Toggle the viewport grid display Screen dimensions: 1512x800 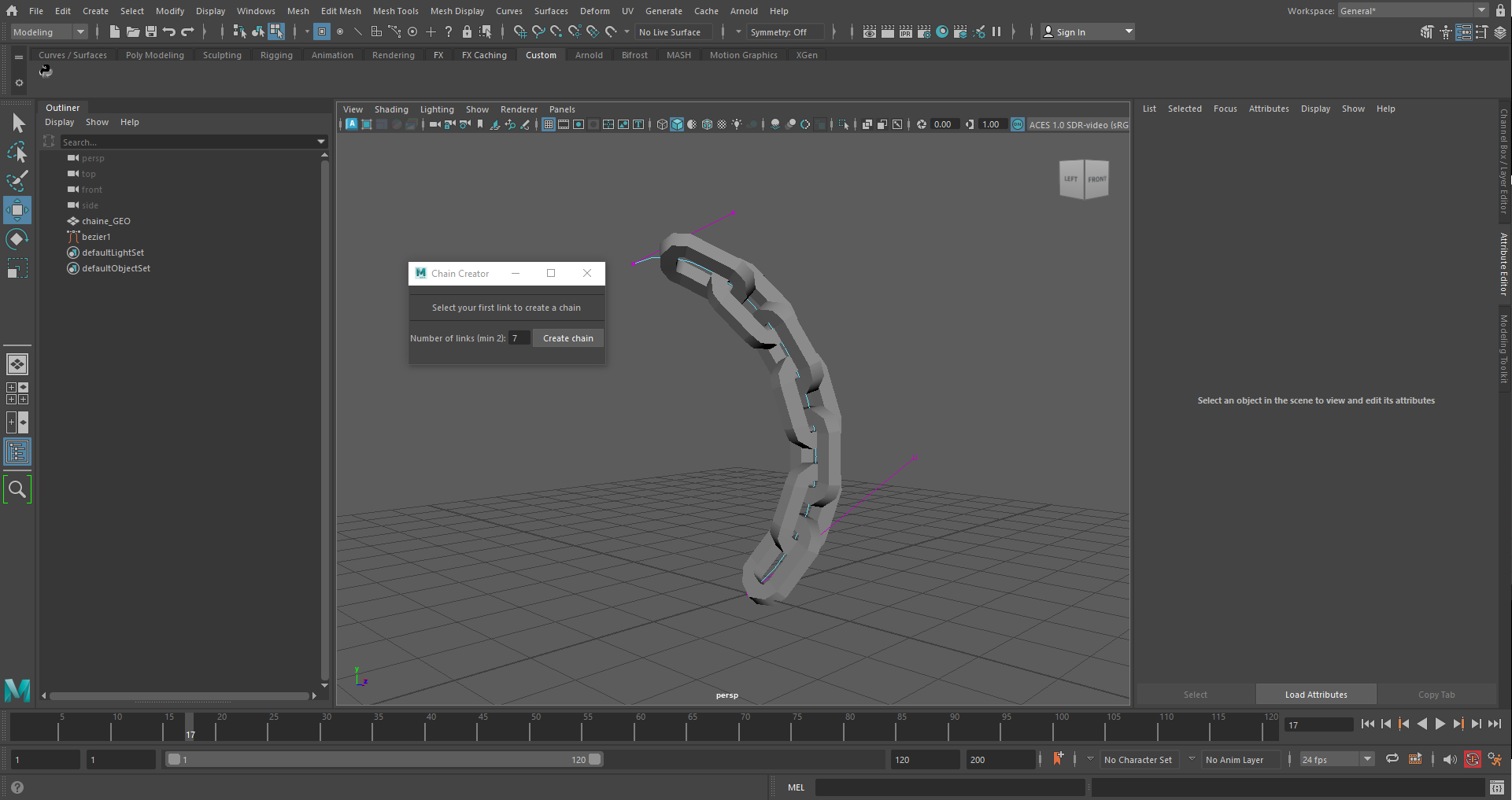click(549, 124)
